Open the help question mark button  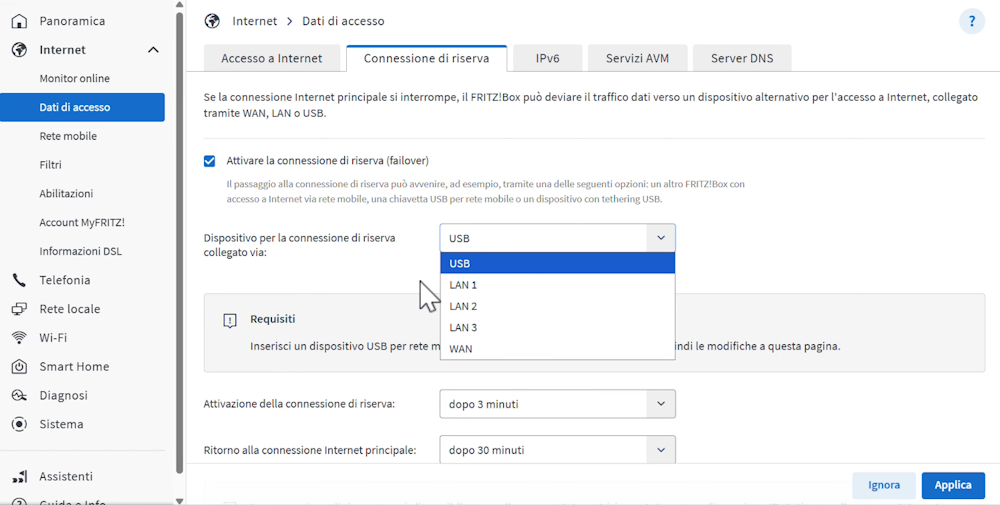click(x=971, y=21)
